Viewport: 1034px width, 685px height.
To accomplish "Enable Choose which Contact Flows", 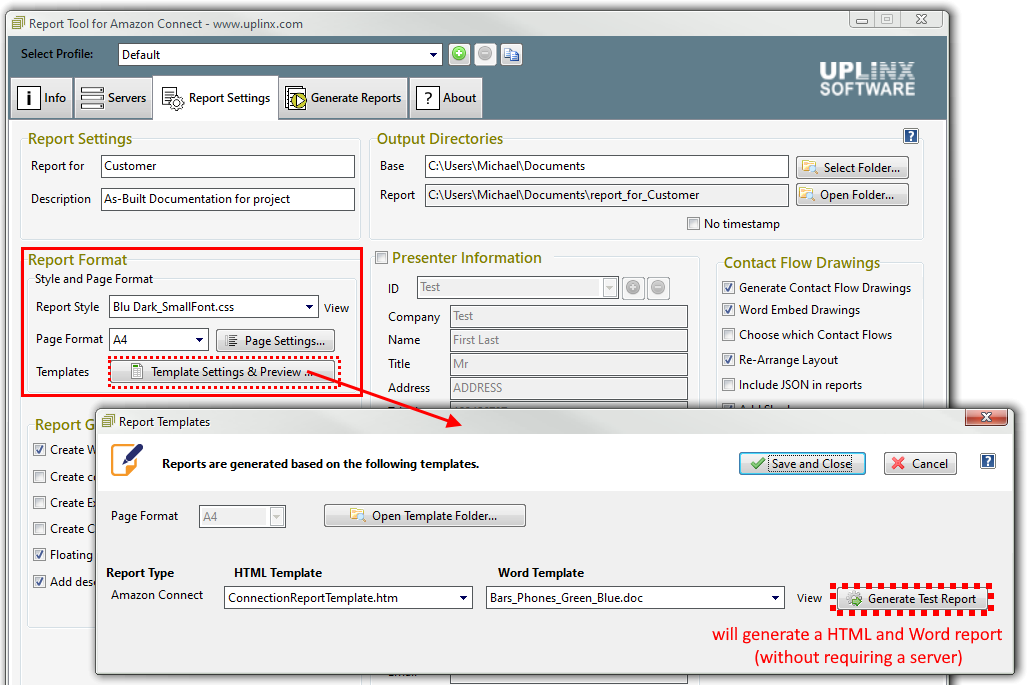I will click(728, 334).
